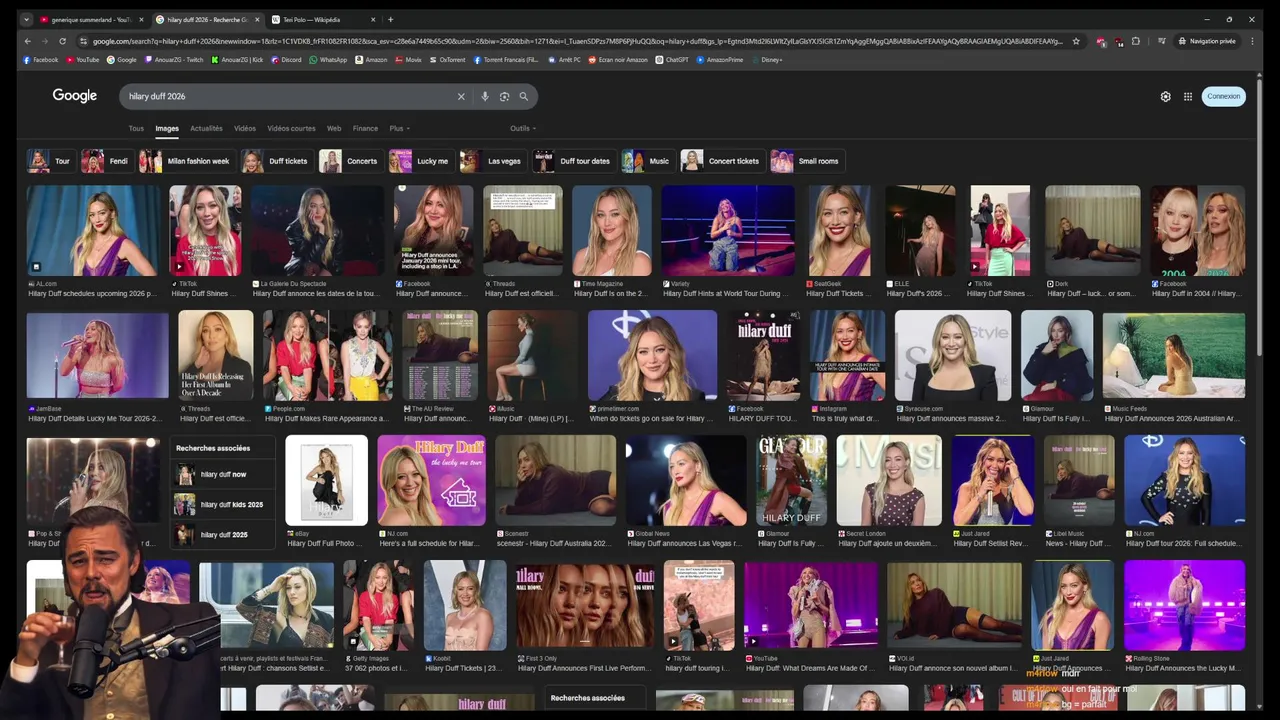Open the eBay Hilary Duff Full Photo result

click(x=326, y=480)
